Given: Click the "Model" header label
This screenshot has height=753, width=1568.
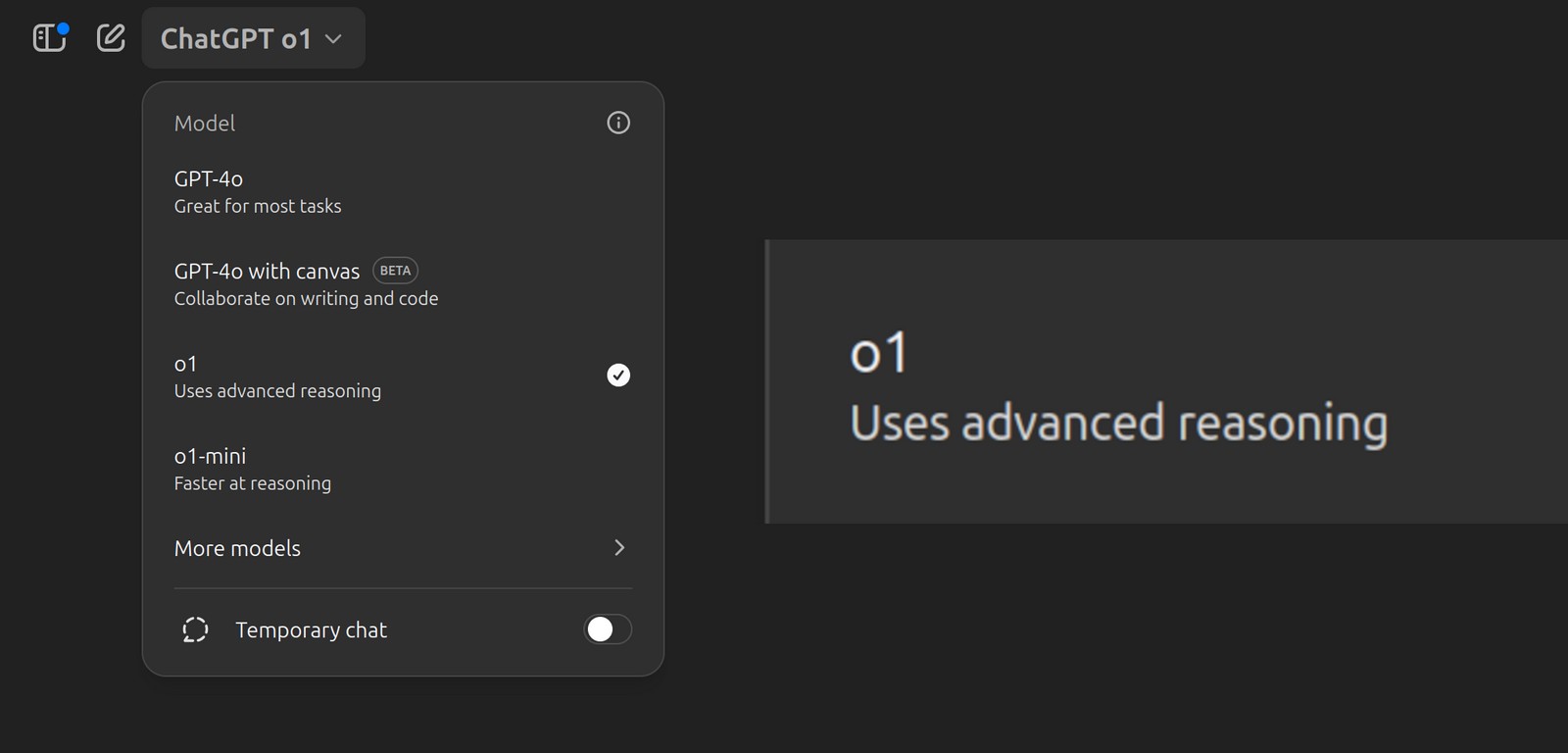Looking at the screenshot, I should tap(205, 124).
